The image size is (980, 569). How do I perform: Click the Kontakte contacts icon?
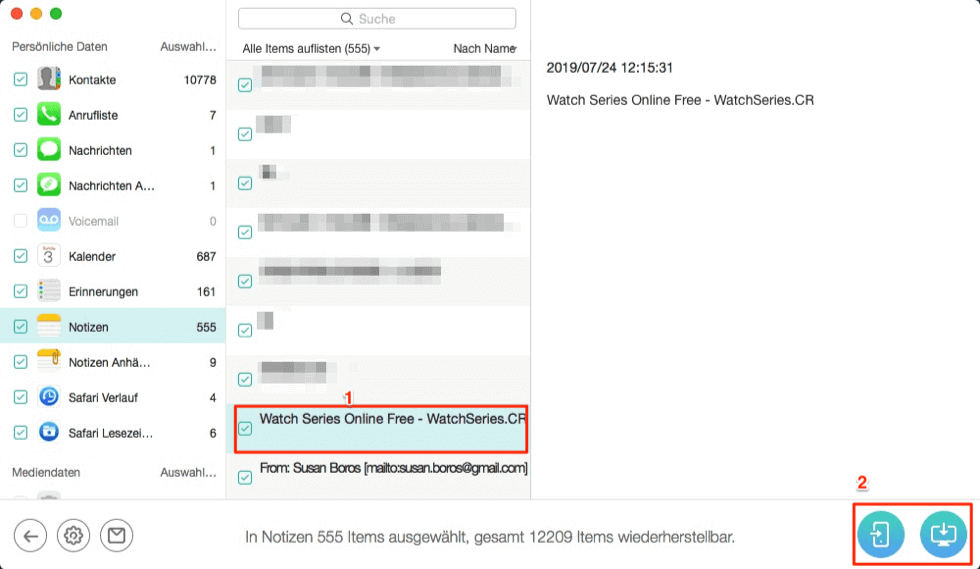[49, 79]
